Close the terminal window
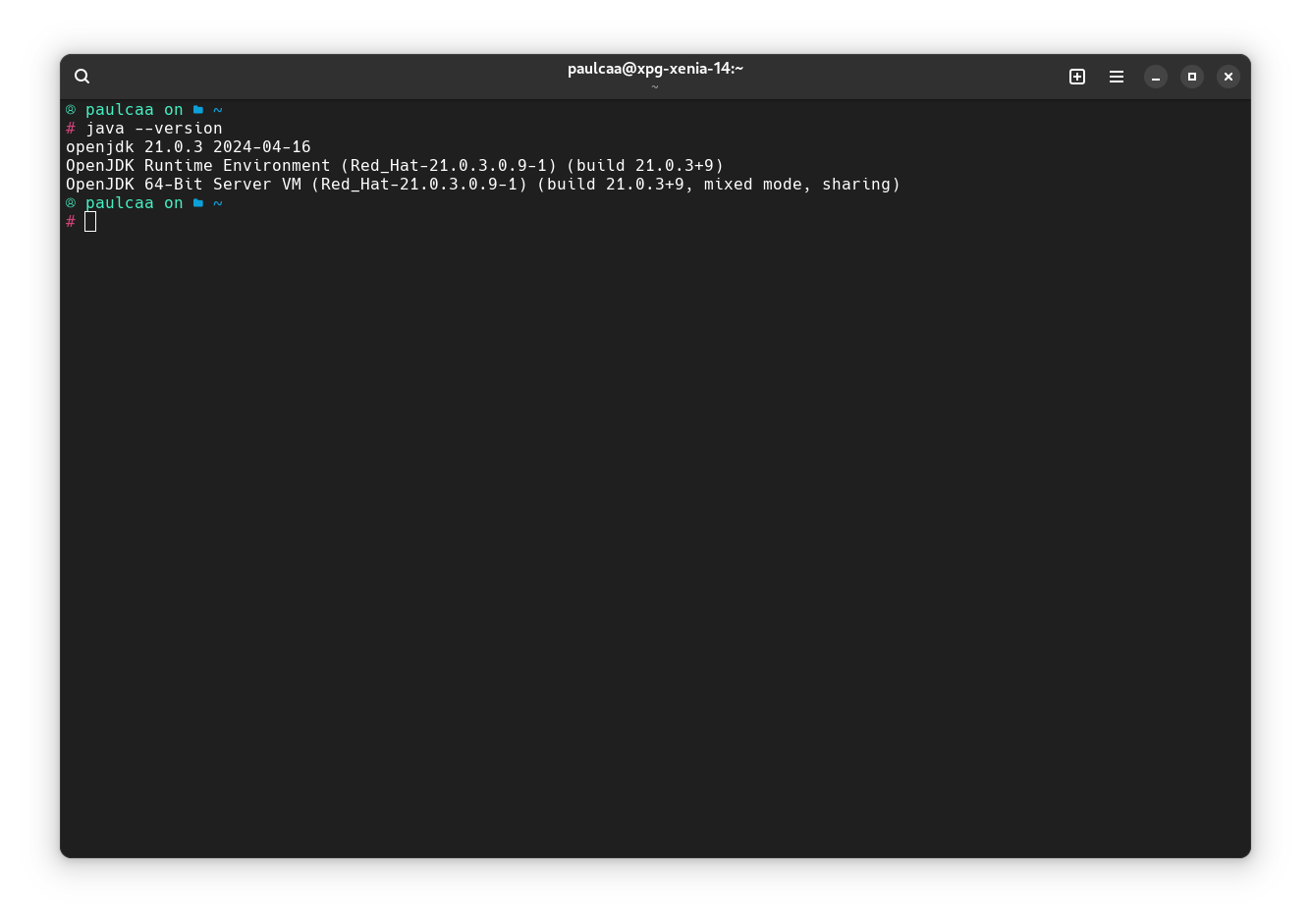This screenshot has height=924, width=1311. (1229, 77)
